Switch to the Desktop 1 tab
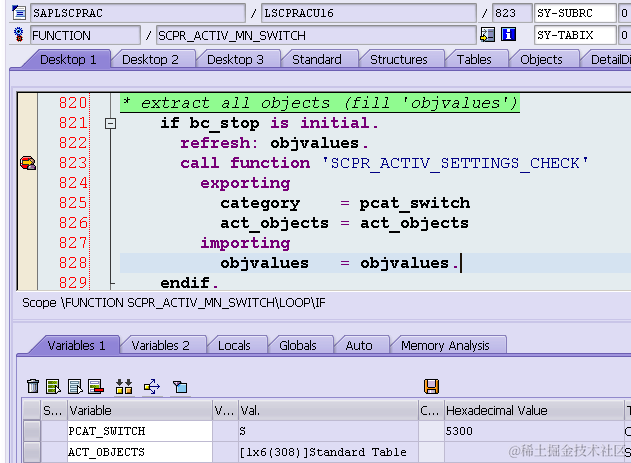The height and width of the screenshot is (463, 631). coord(68,60)
